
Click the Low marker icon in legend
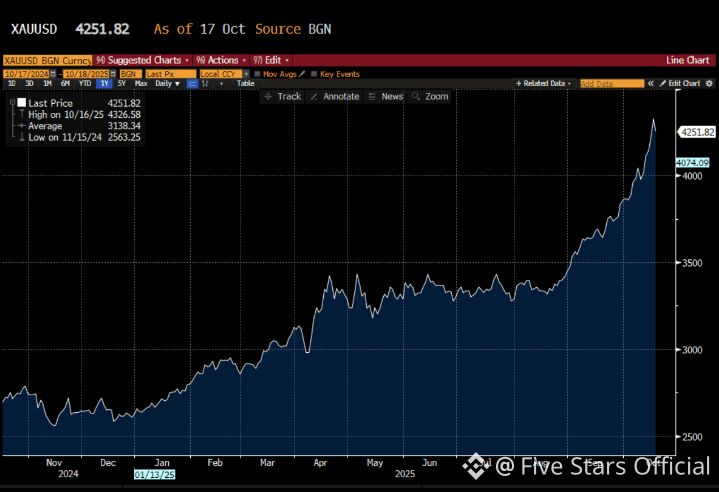coord(22,137)
